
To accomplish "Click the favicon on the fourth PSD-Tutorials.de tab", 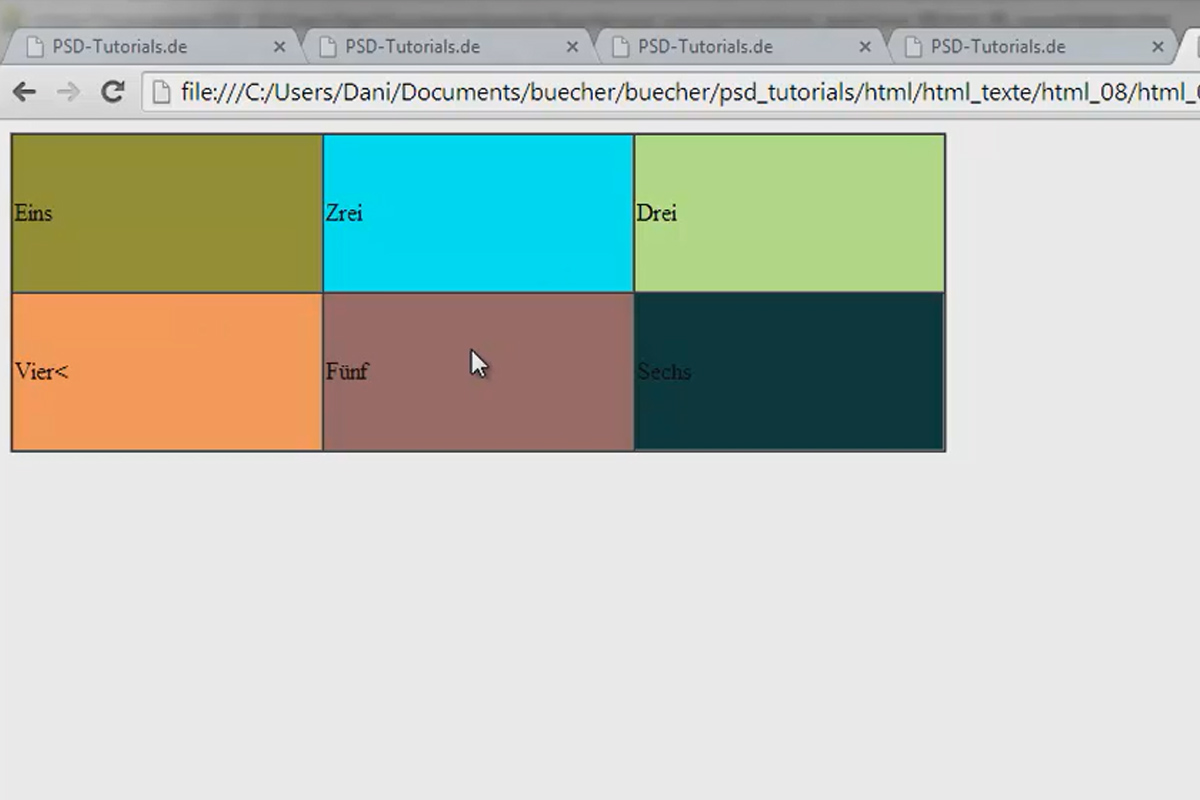I will [x=915, y=46].
